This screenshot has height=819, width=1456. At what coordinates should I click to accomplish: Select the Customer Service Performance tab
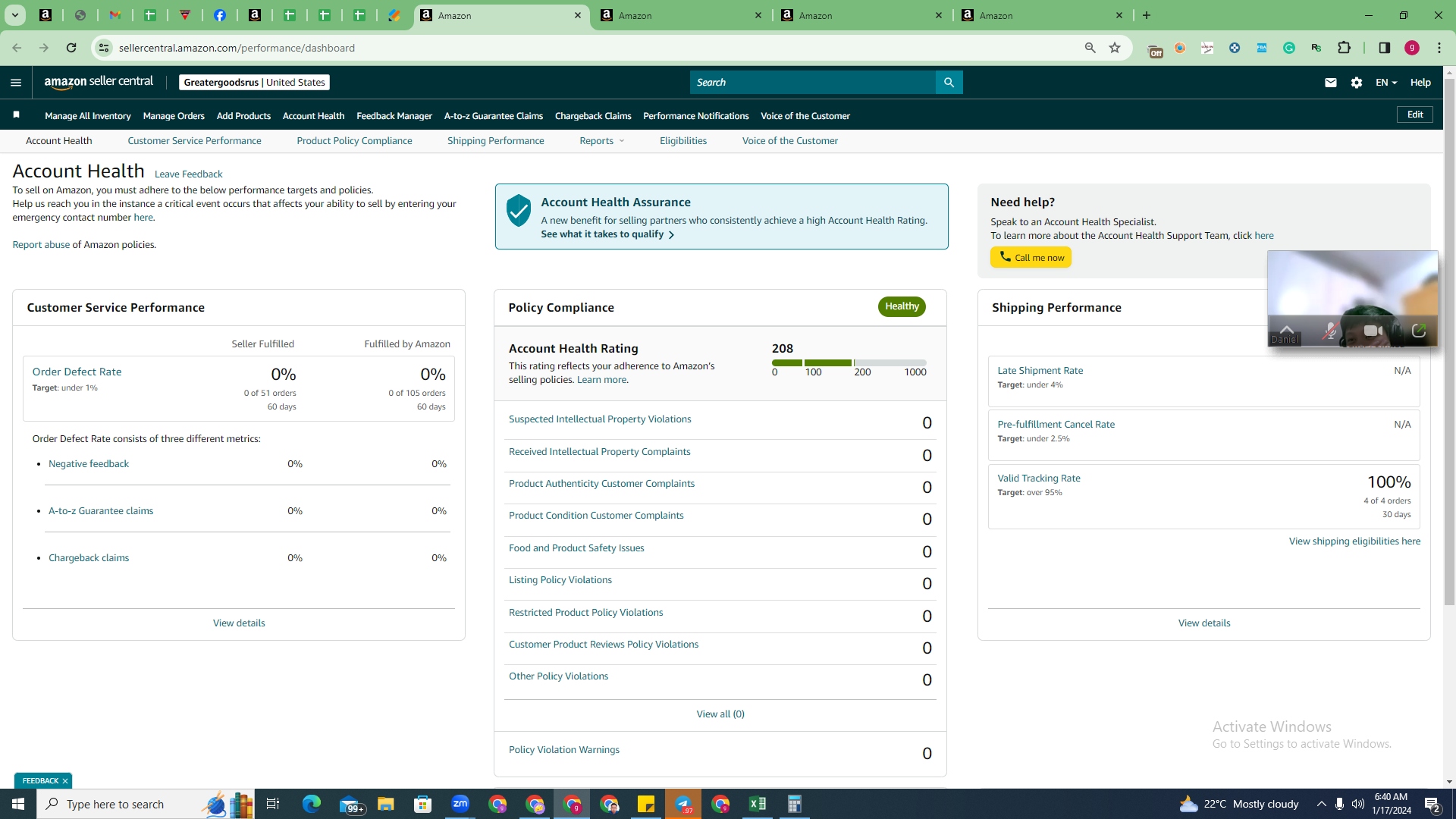click(194, 141)
